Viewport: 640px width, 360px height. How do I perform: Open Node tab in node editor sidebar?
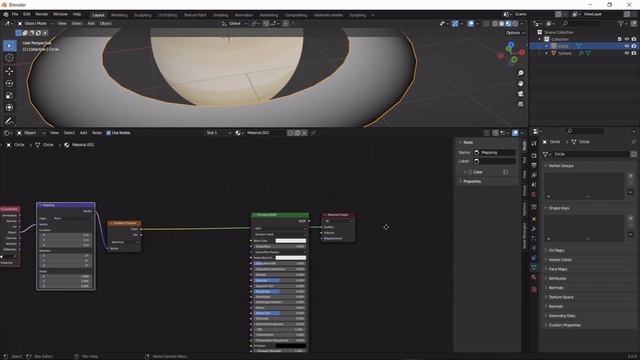click(x=524, y=145)
